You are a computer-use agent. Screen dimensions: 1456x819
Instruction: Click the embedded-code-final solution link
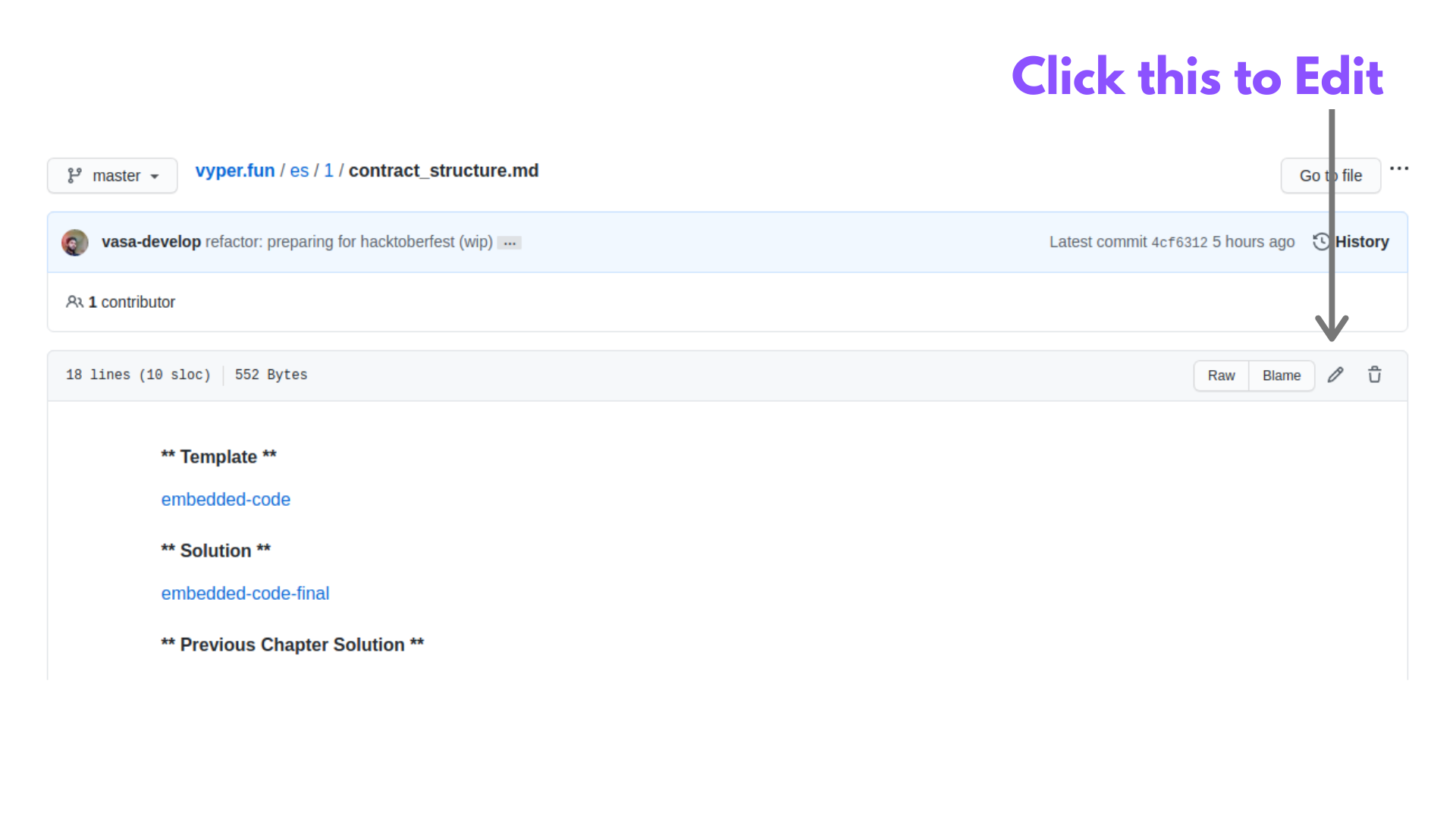[x=246, y=593]
